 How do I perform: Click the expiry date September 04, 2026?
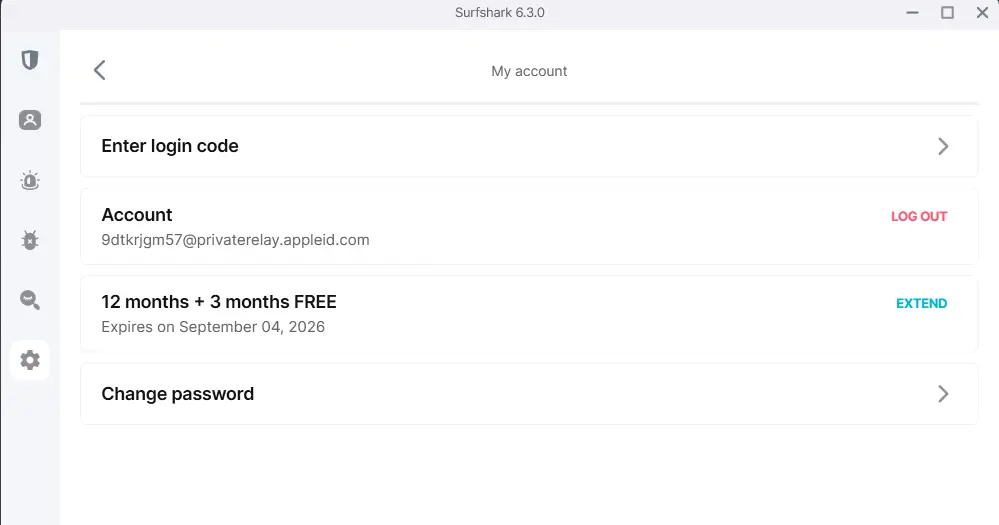(x=252, y=327)
